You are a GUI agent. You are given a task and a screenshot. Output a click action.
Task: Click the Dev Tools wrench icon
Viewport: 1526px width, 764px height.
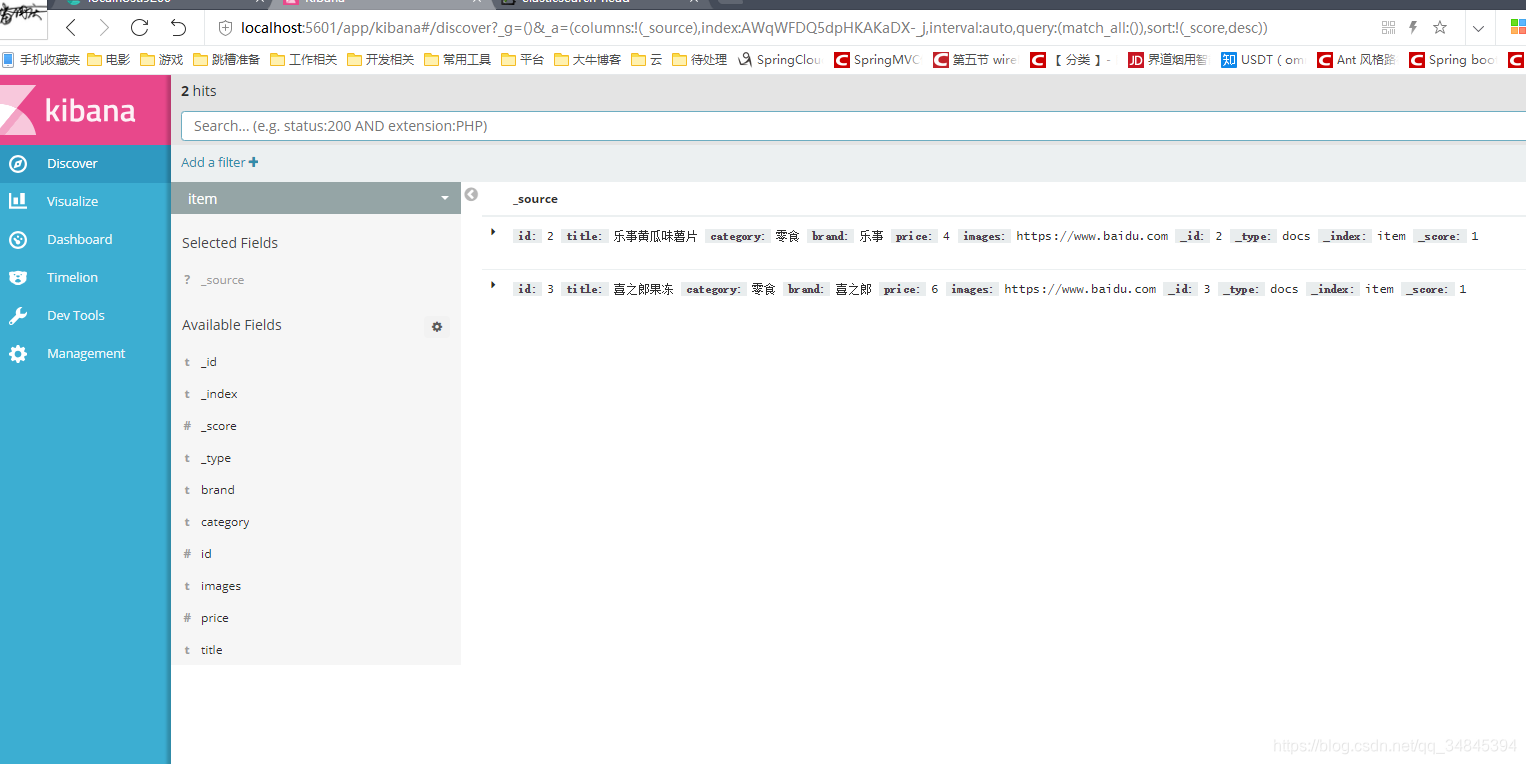(x=17, y=315)
